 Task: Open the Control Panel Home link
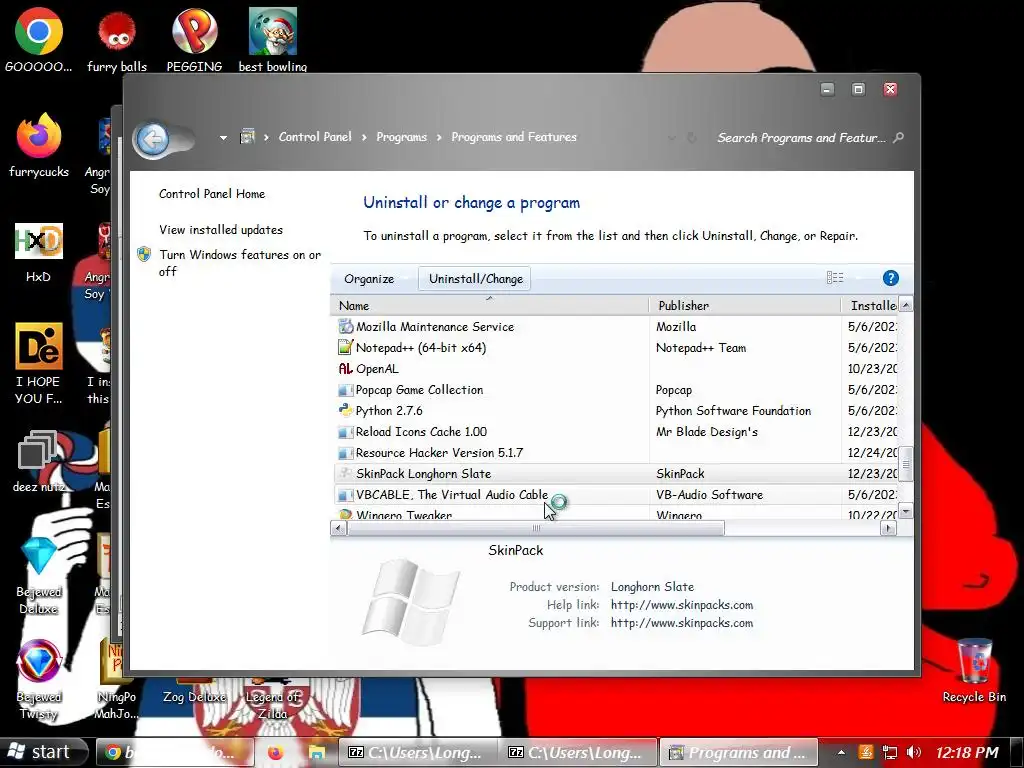point(212,193)
